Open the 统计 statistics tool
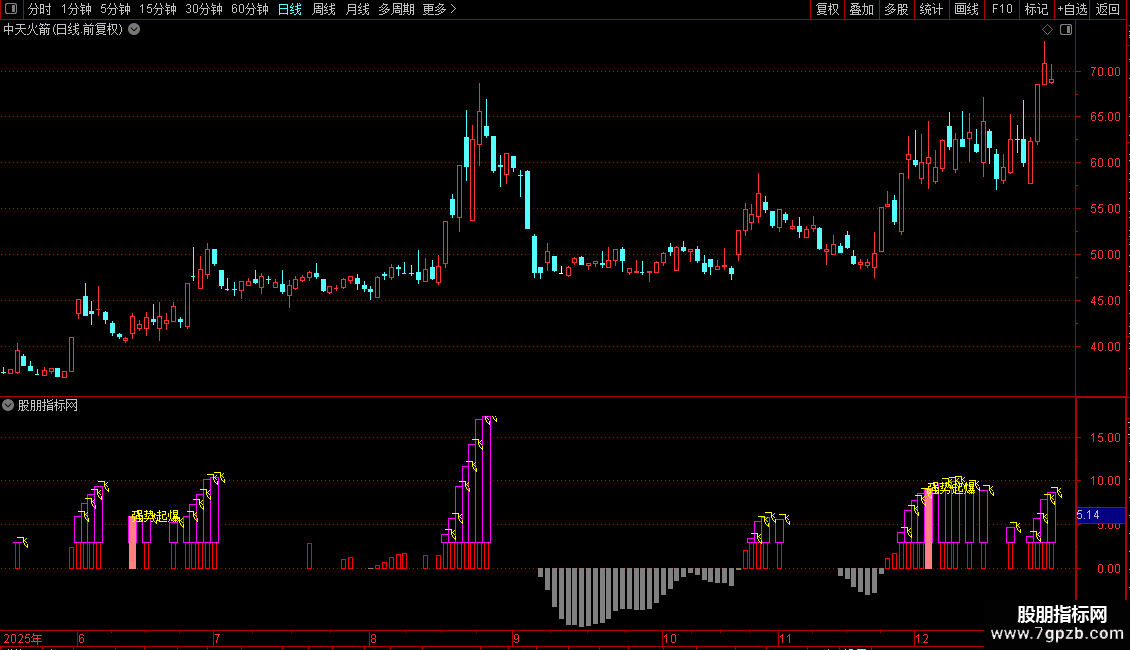The height and width of the screenshot is (650, 1130). [x=931, y=9]
